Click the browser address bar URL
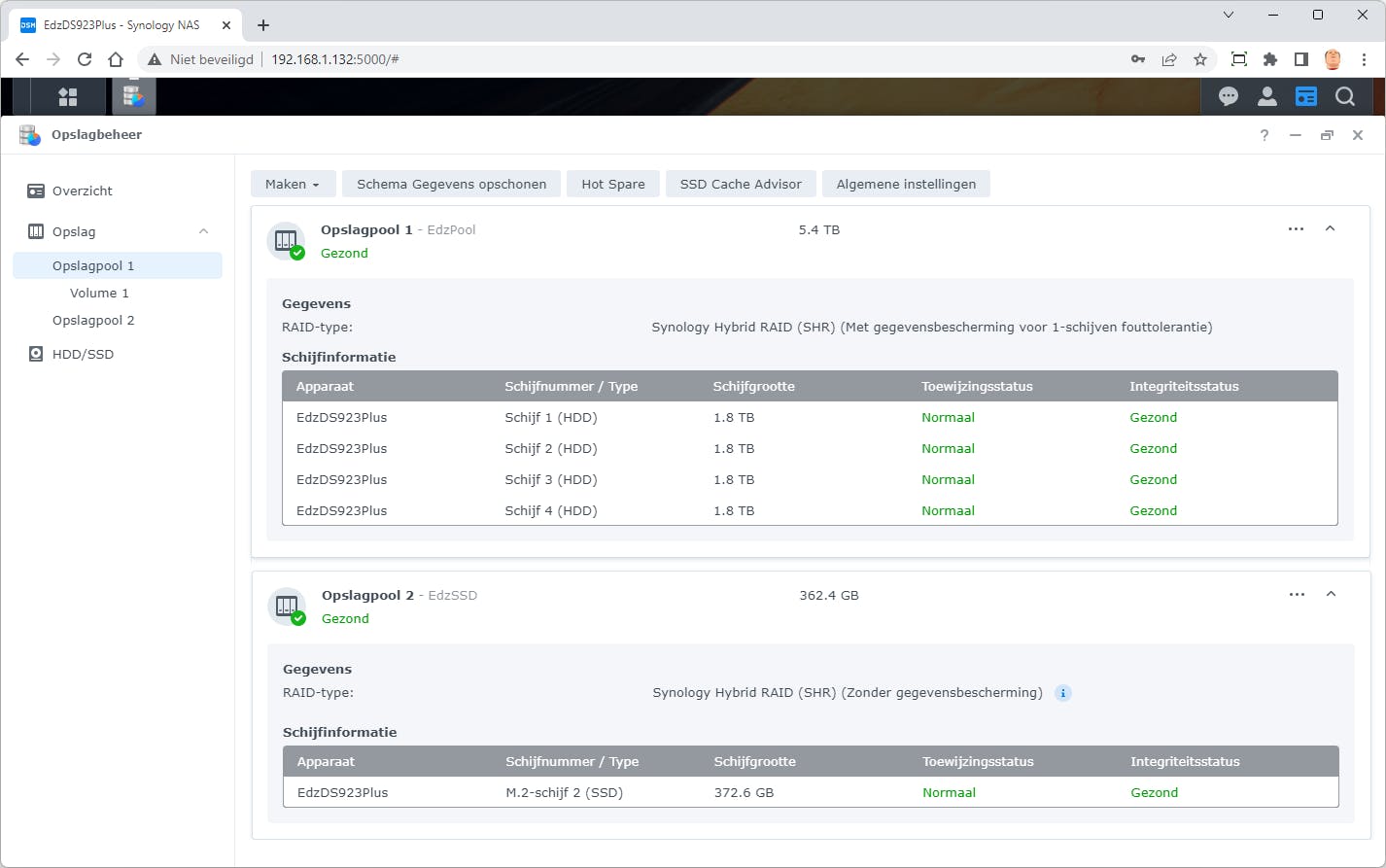 (335, 59)
